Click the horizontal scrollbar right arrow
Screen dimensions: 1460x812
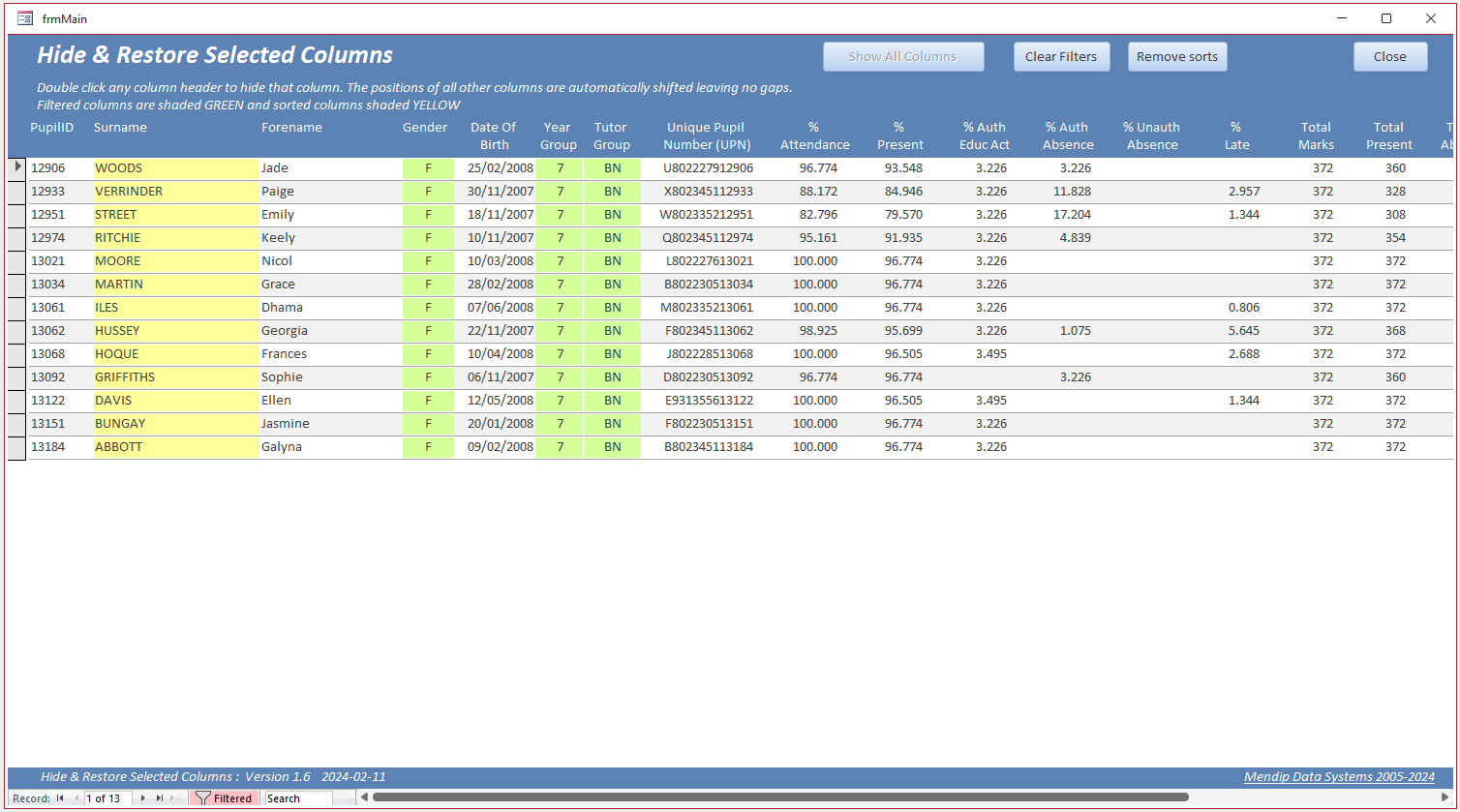[1445, 798]
